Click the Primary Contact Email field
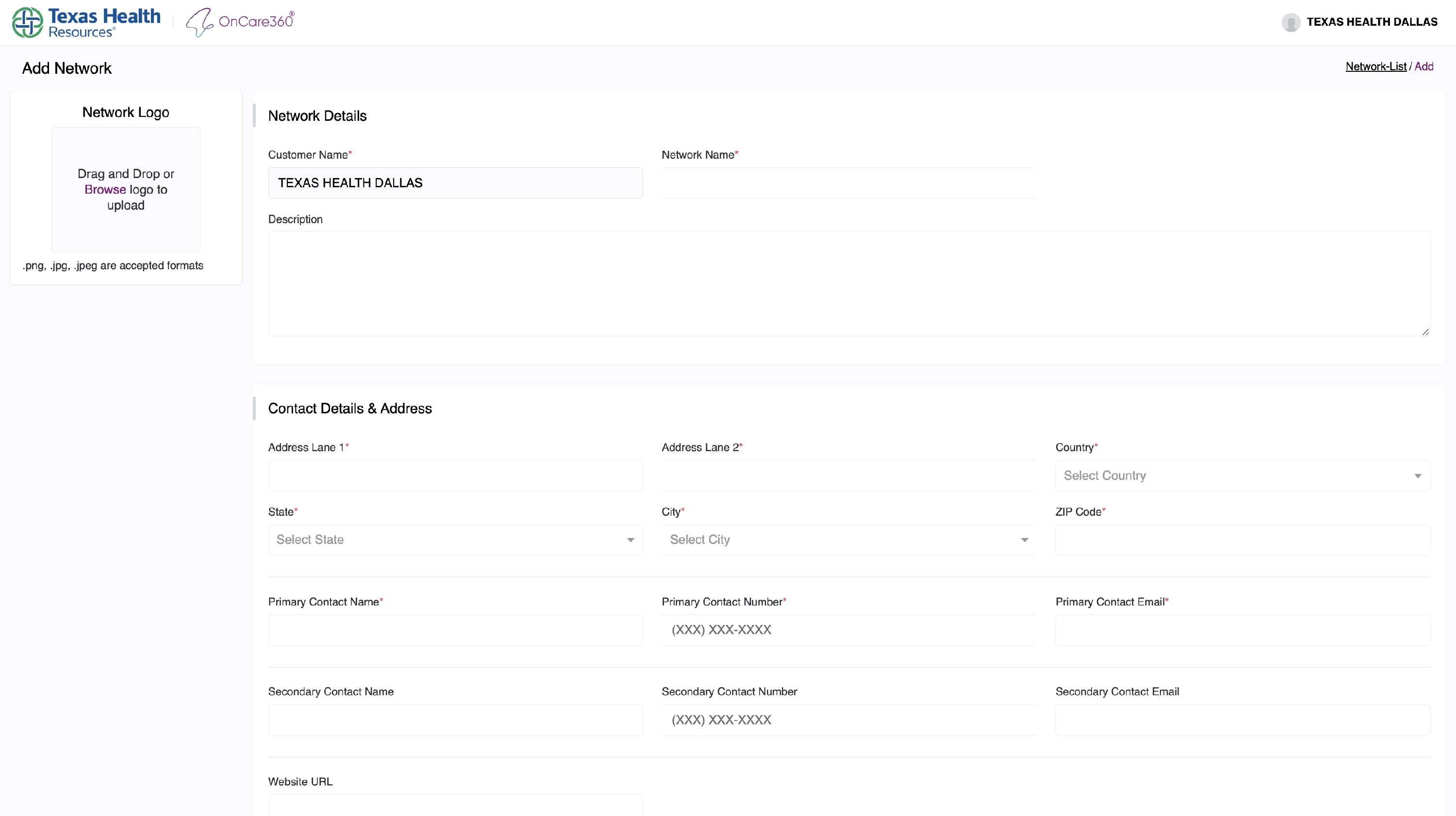Viewport: 1456px width, 816px height. point(1242,630)
